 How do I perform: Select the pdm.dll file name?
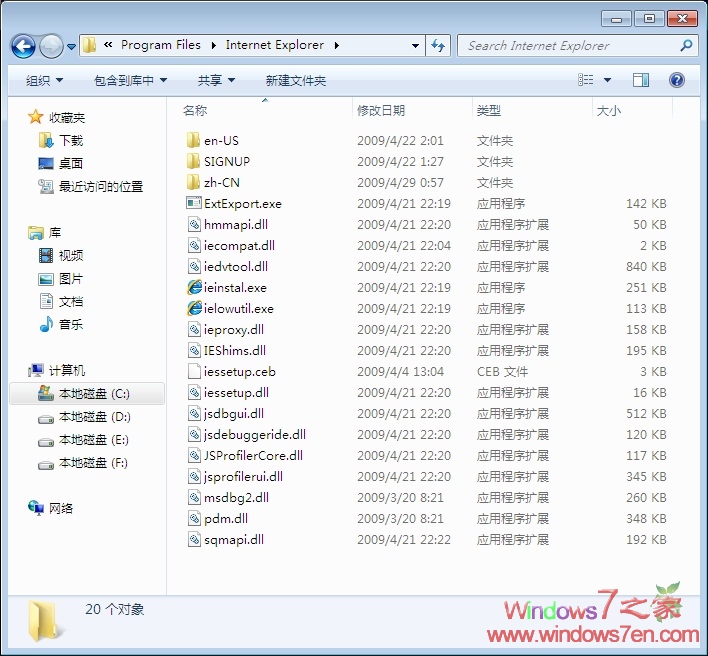(226, 518)
